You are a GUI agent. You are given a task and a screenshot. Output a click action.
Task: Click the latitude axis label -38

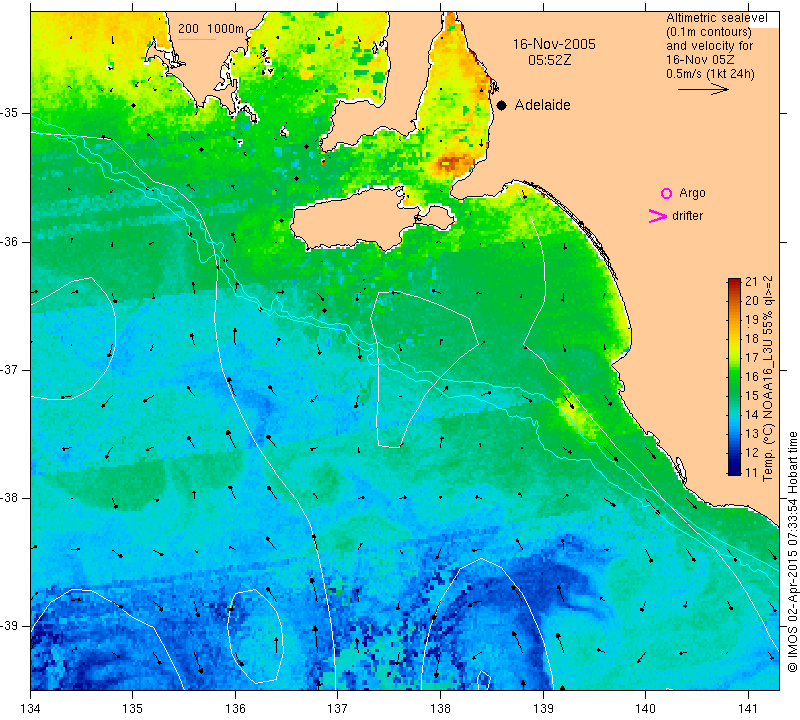click(10, 498)
